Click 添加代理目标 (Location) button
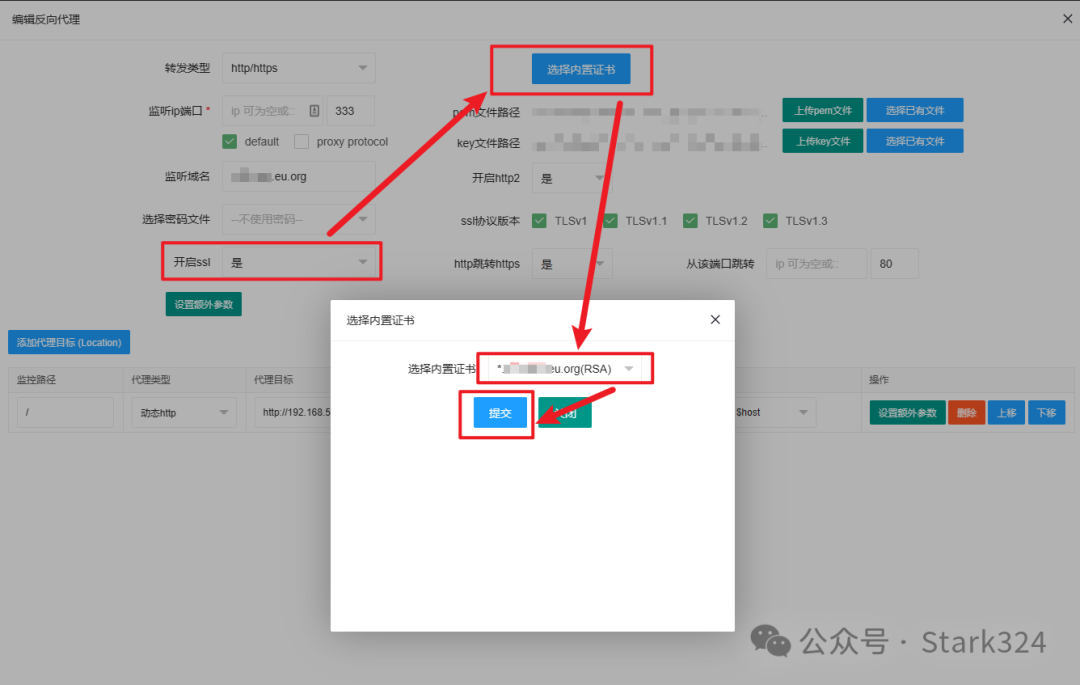Viewport: 1080px width, 685px height. (x=69, y=342)
